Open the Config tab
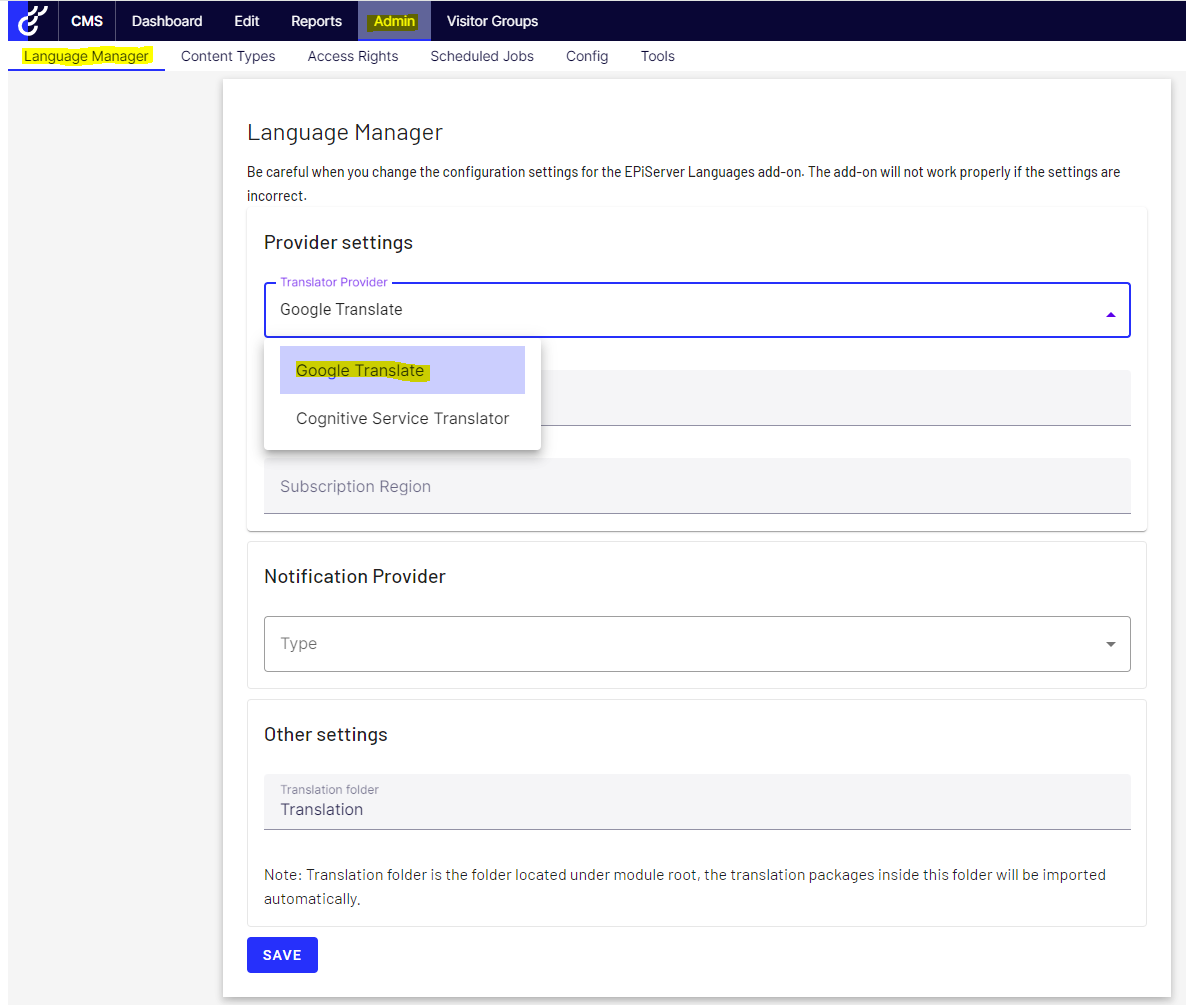This screenshot has width=1186, height=1005. pyautogui.click(x=587, y=56)
